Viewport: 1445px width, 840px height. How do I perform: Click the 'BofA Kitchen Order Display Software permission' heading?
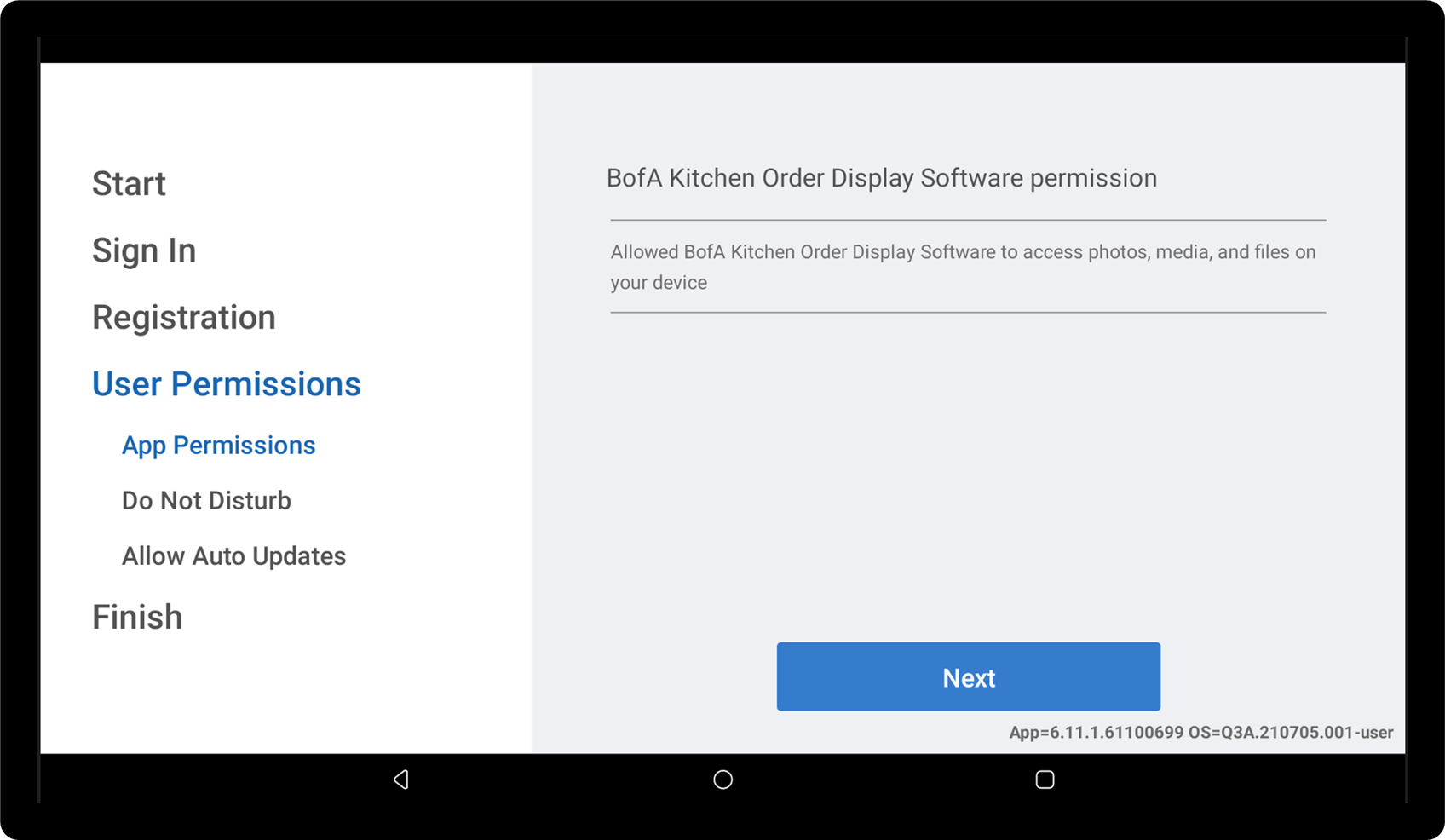[x=882, y=178]
